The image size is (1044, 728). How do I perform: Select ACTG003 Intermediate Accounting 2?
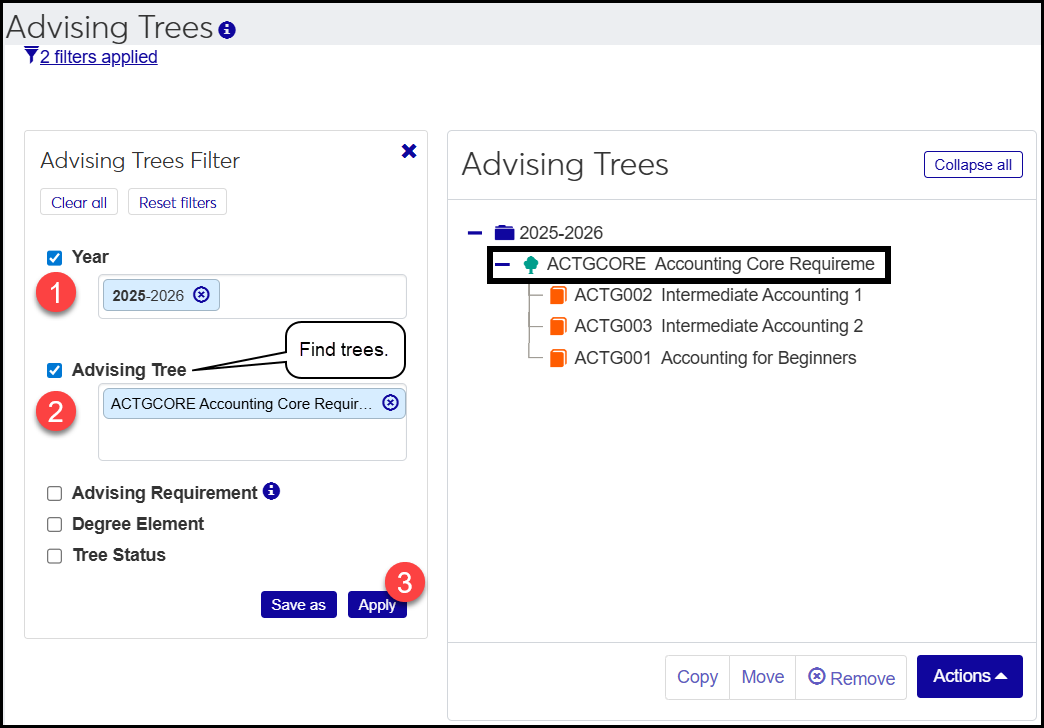(x=718, y=326)
